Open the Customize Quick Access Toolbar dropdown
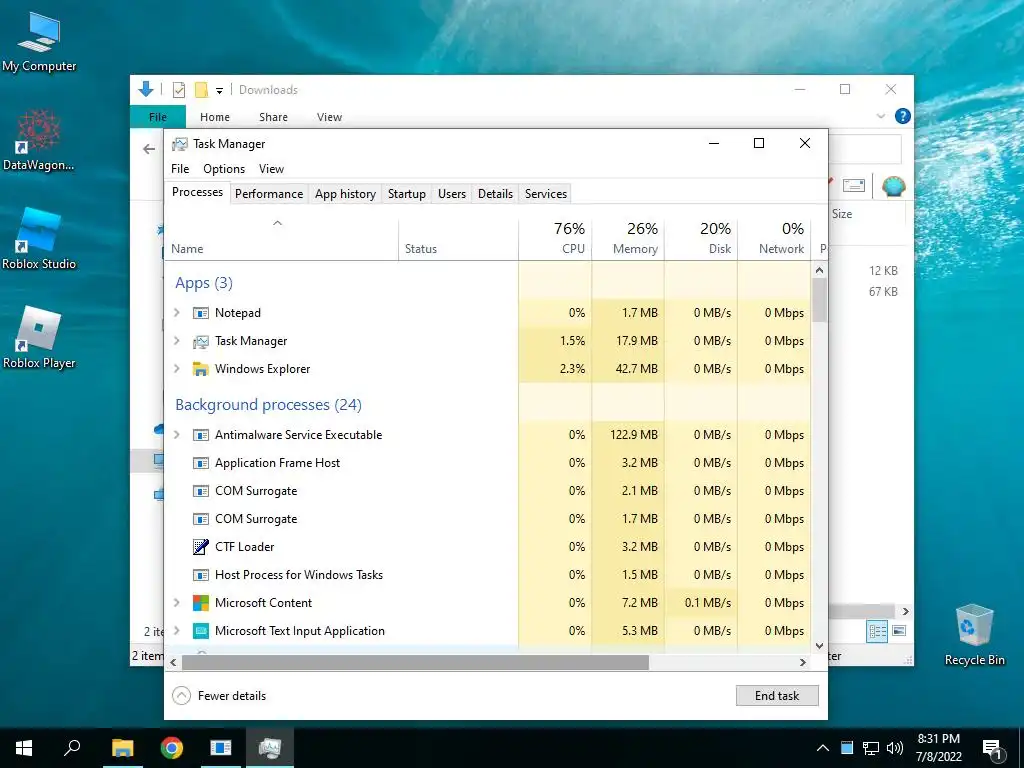The image size is (1024, 768). coord(219,91)
